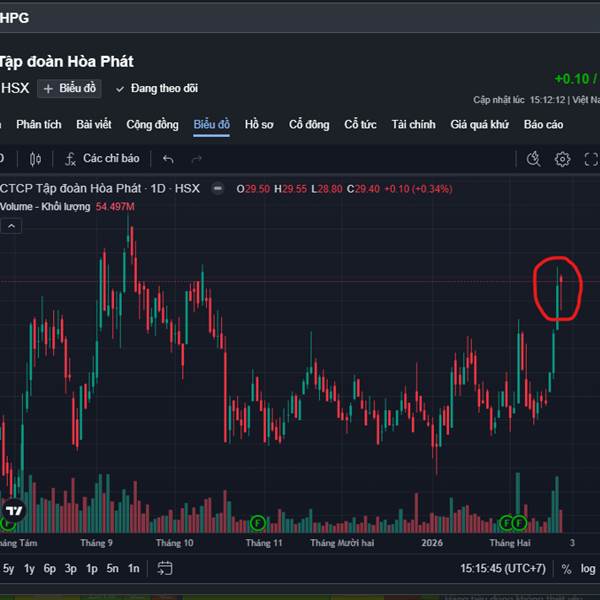Set range to 5y
Viewport: 600px width, 600px height.
[x=8, y=569]
